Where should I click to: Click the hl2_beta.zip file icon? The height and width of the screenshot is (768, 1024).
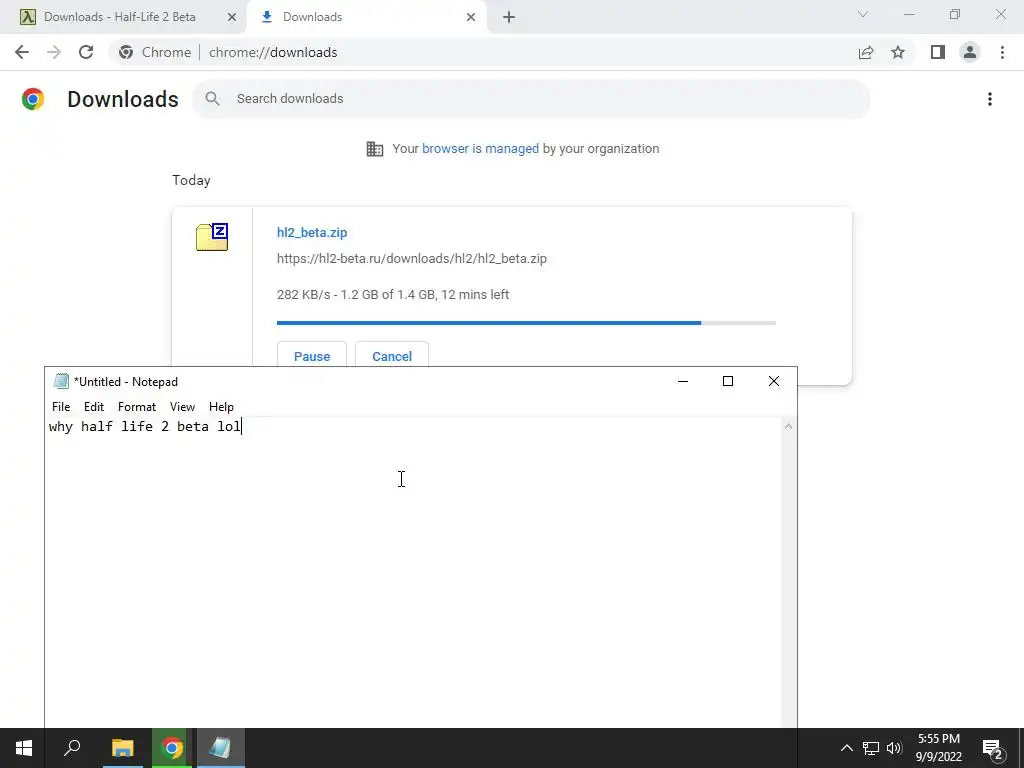tap(212, 236)
